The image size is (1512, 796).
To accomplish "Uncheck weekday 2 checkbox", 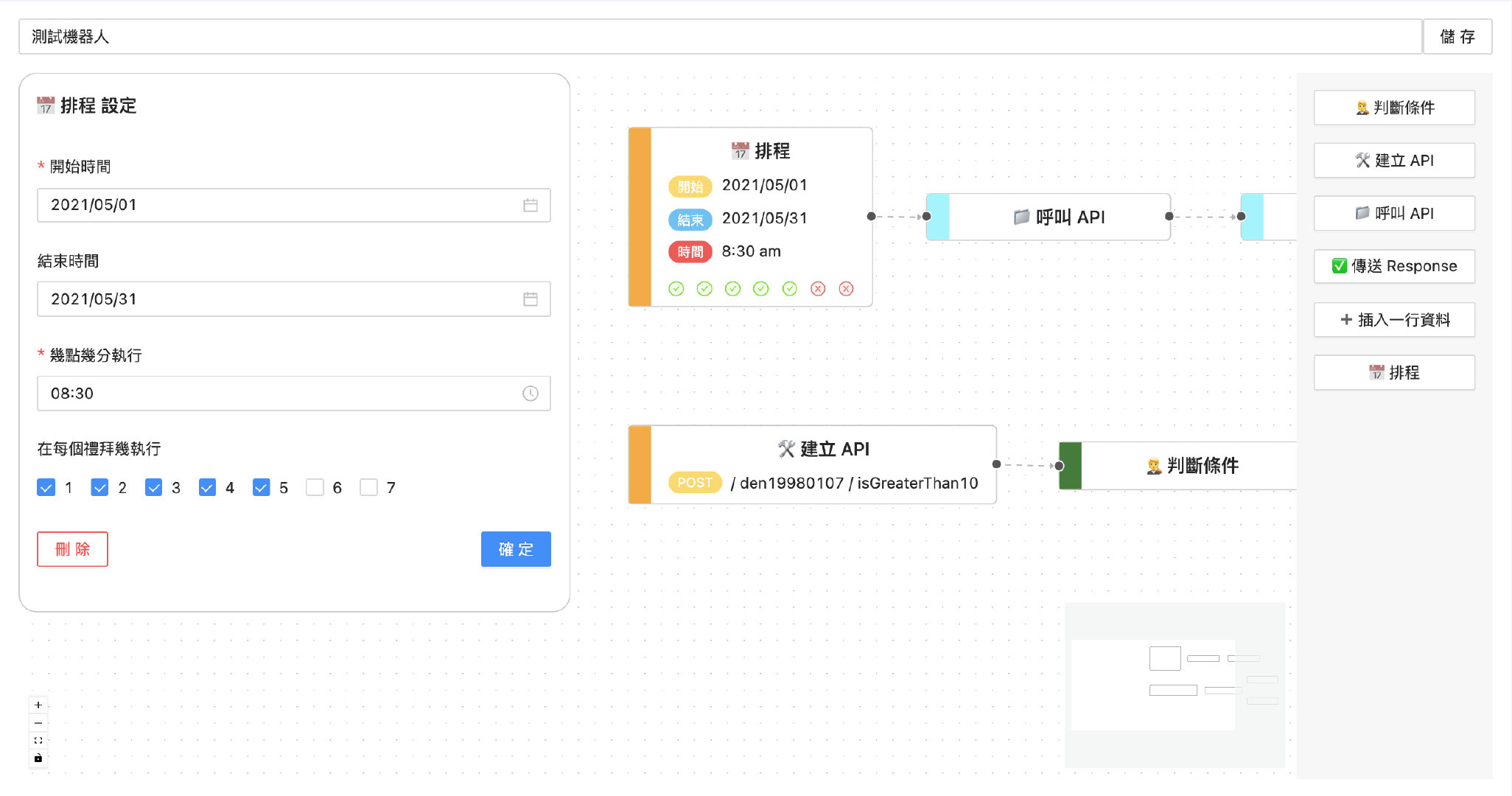I will (99, 488).
